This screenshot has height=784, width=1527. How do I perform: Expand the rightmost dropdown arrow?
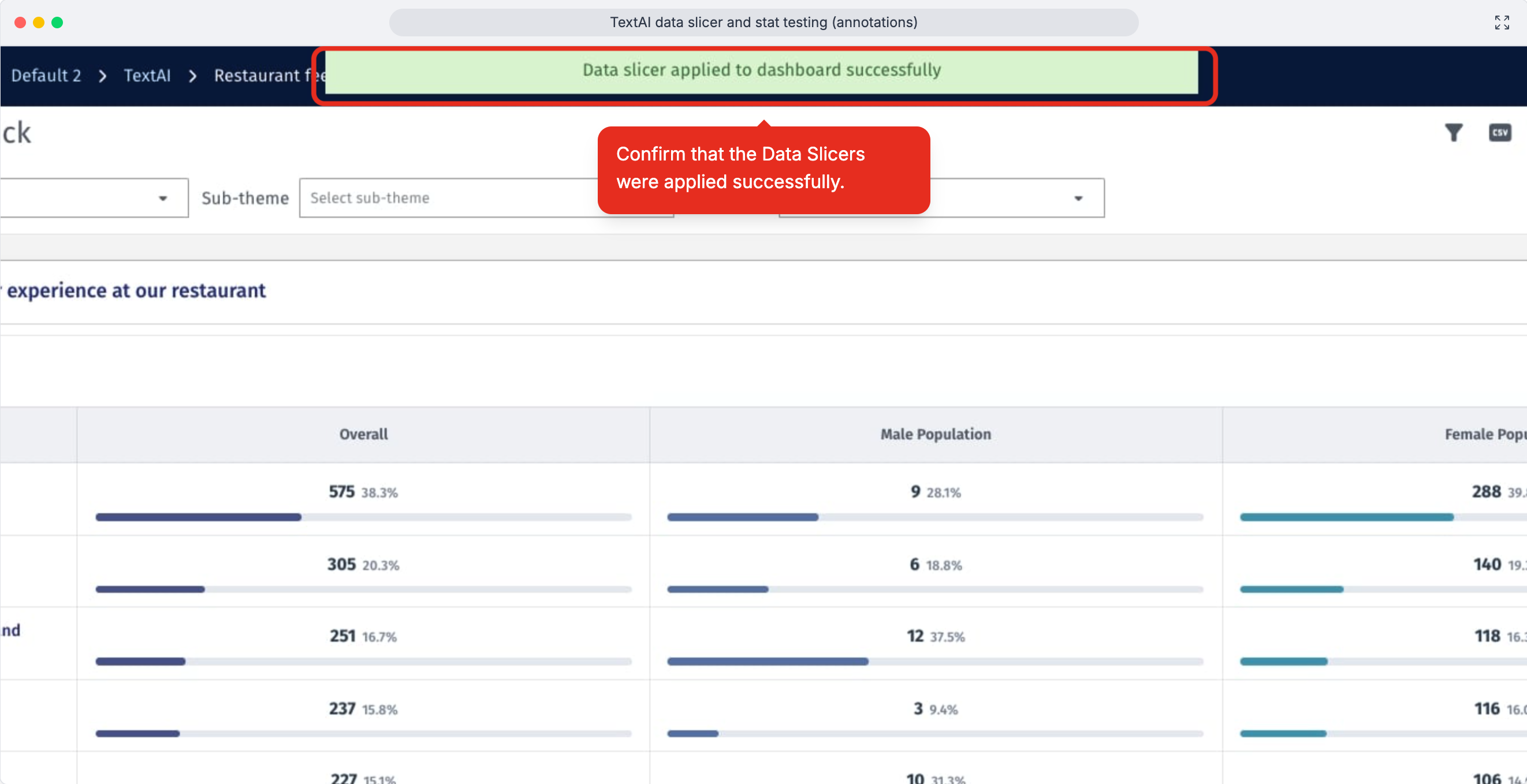(x=1078, y=199)
